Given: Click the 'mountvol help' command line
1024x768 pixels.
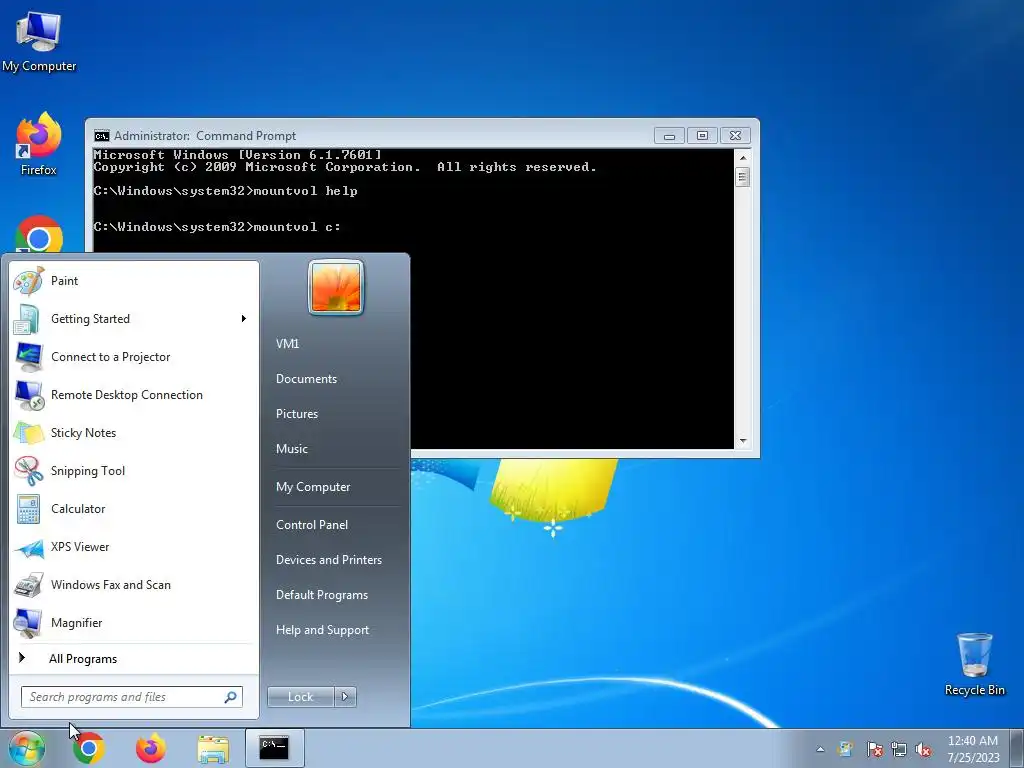Looking at the screenshot, I should tap(225, 191).
